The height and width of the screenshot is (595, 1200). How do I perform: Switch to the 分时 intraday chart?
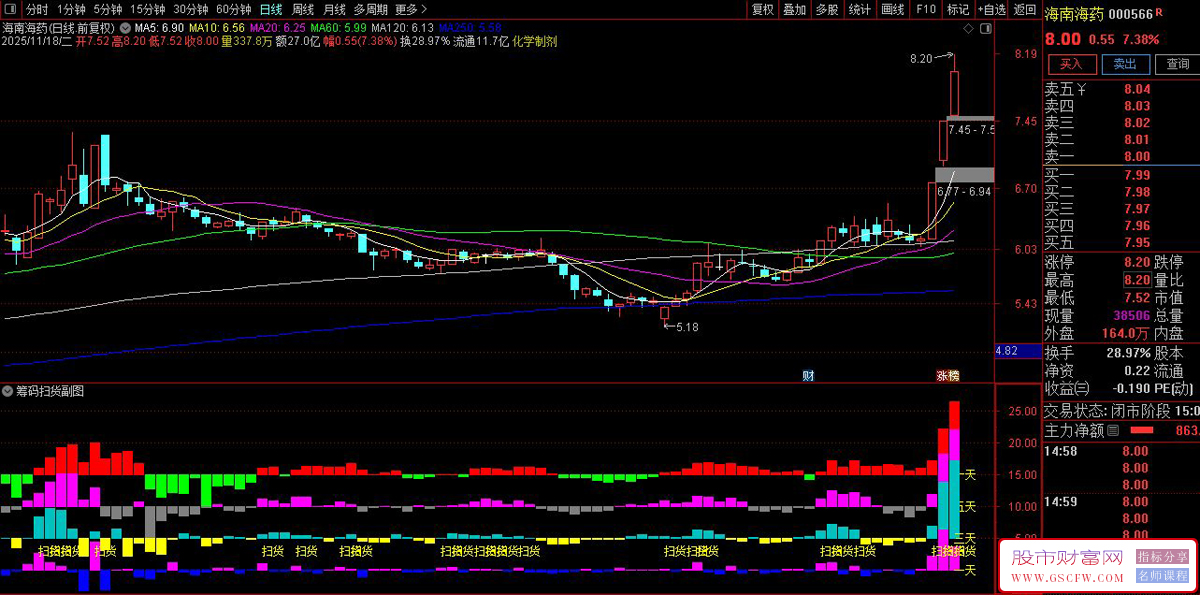click(x=37, y=9)
